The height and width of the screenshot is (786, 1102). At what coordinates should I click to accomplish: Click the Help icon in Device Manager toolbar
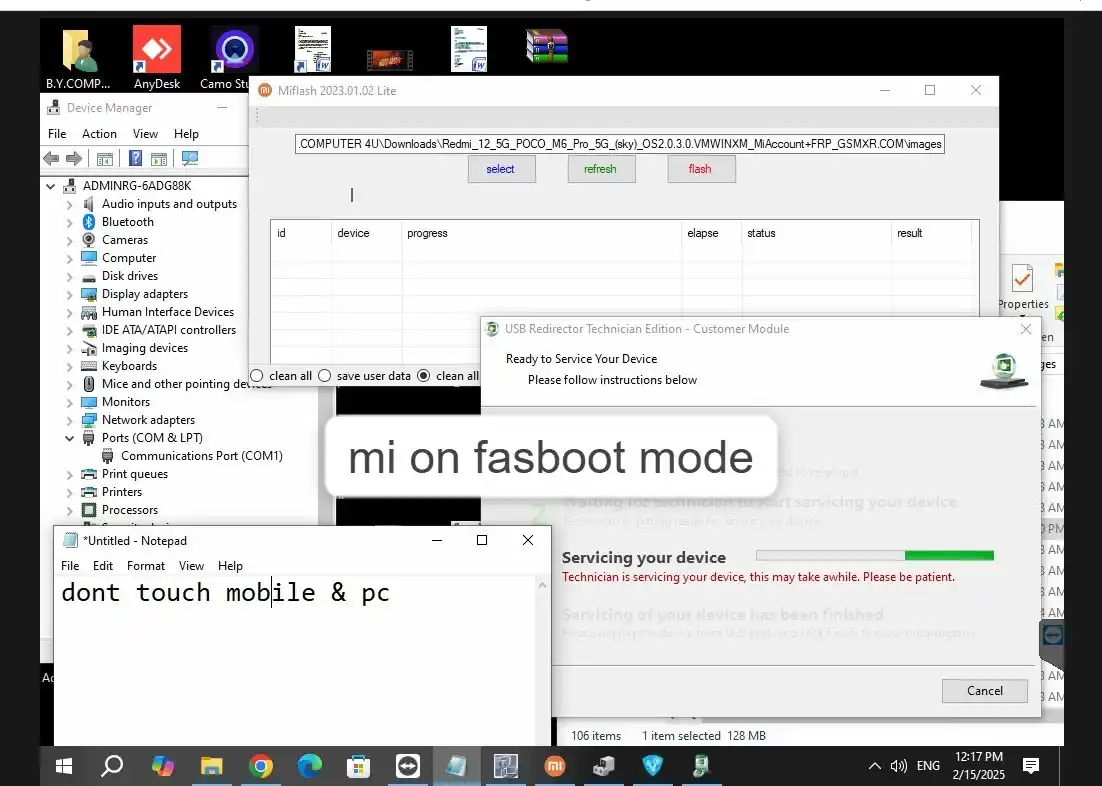[x=136, y=159]
